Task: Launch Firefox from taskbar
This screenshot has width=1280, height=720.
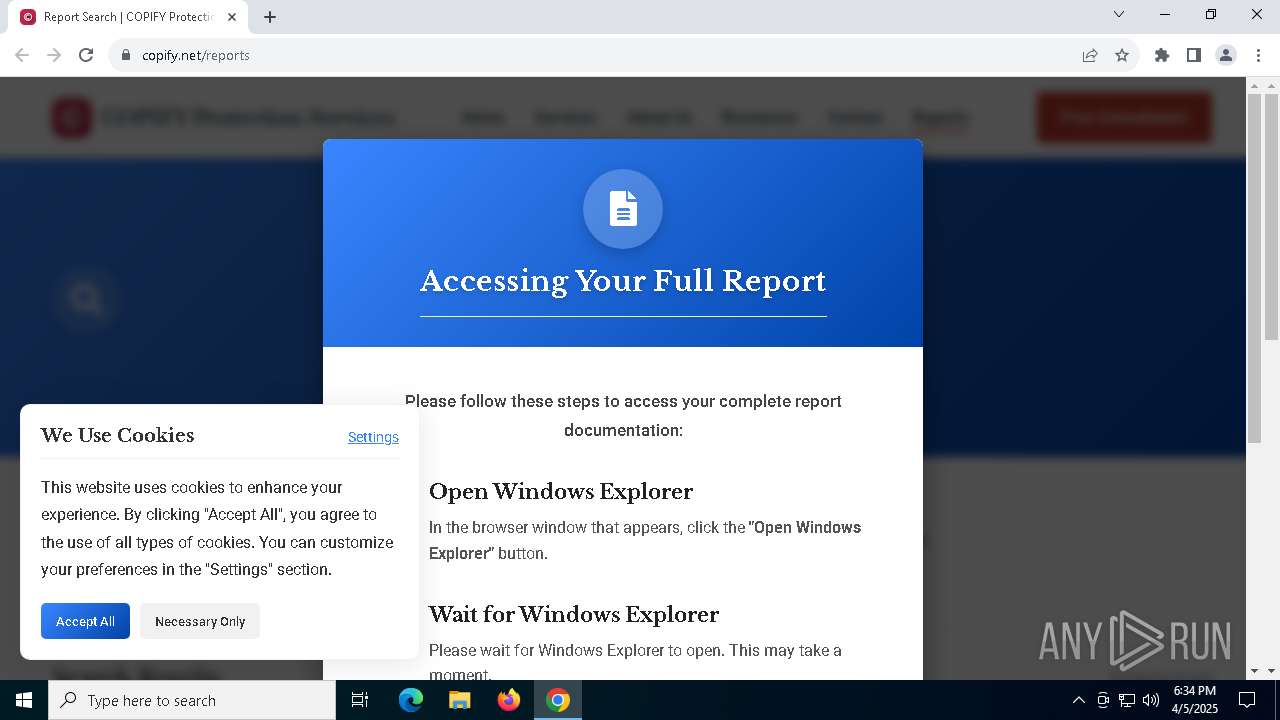Action: [x=509, y=700]
